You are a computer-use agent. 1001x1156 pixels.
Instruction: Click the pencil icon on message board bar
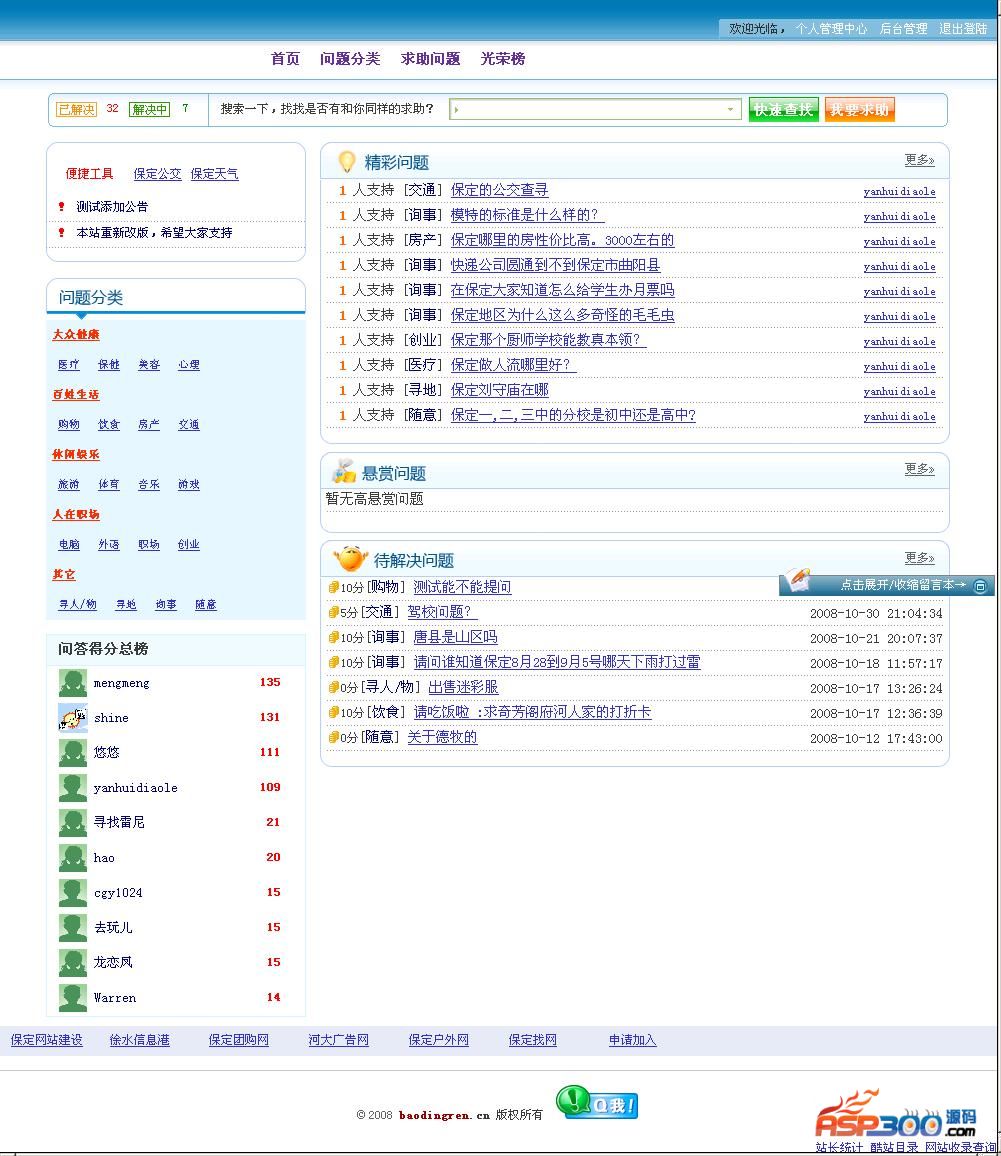(798, 579)
